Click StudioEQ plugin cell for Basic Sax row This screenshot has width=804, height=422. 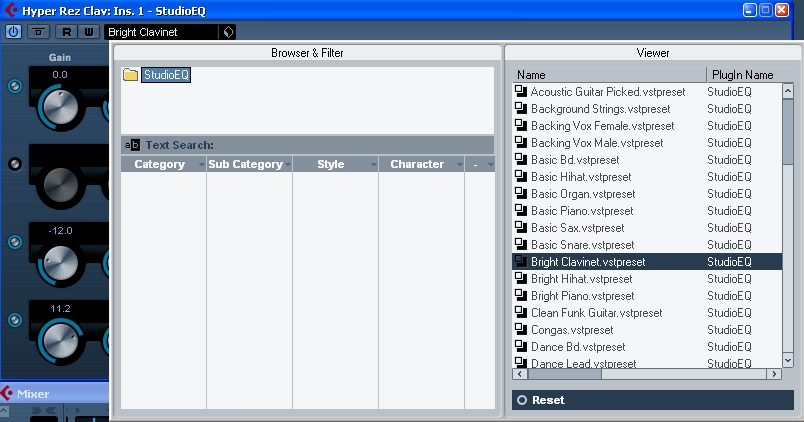point(729,228)
